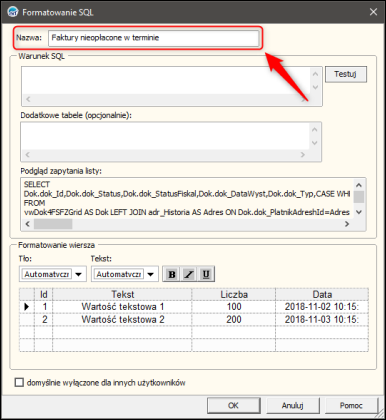The height and width of the screenshot is (420, 386).
Task: Click inside Dodatkowe tabele text area
Action: pyautogui.click(x=165, y=136)
